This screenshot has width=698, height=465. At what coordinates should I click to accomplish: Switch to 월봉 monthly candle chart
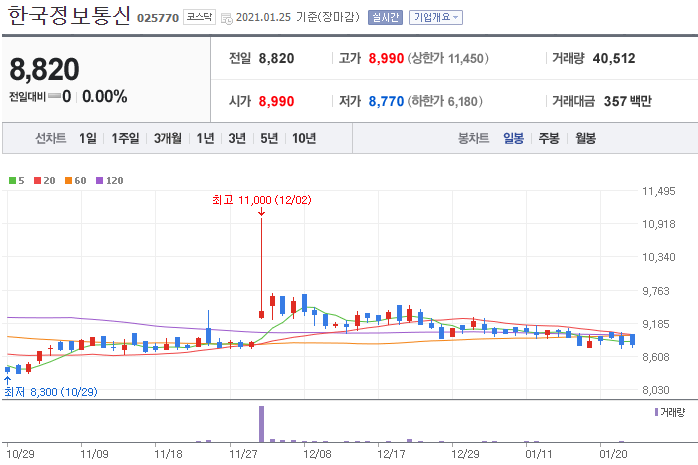[x=585, y=138]
